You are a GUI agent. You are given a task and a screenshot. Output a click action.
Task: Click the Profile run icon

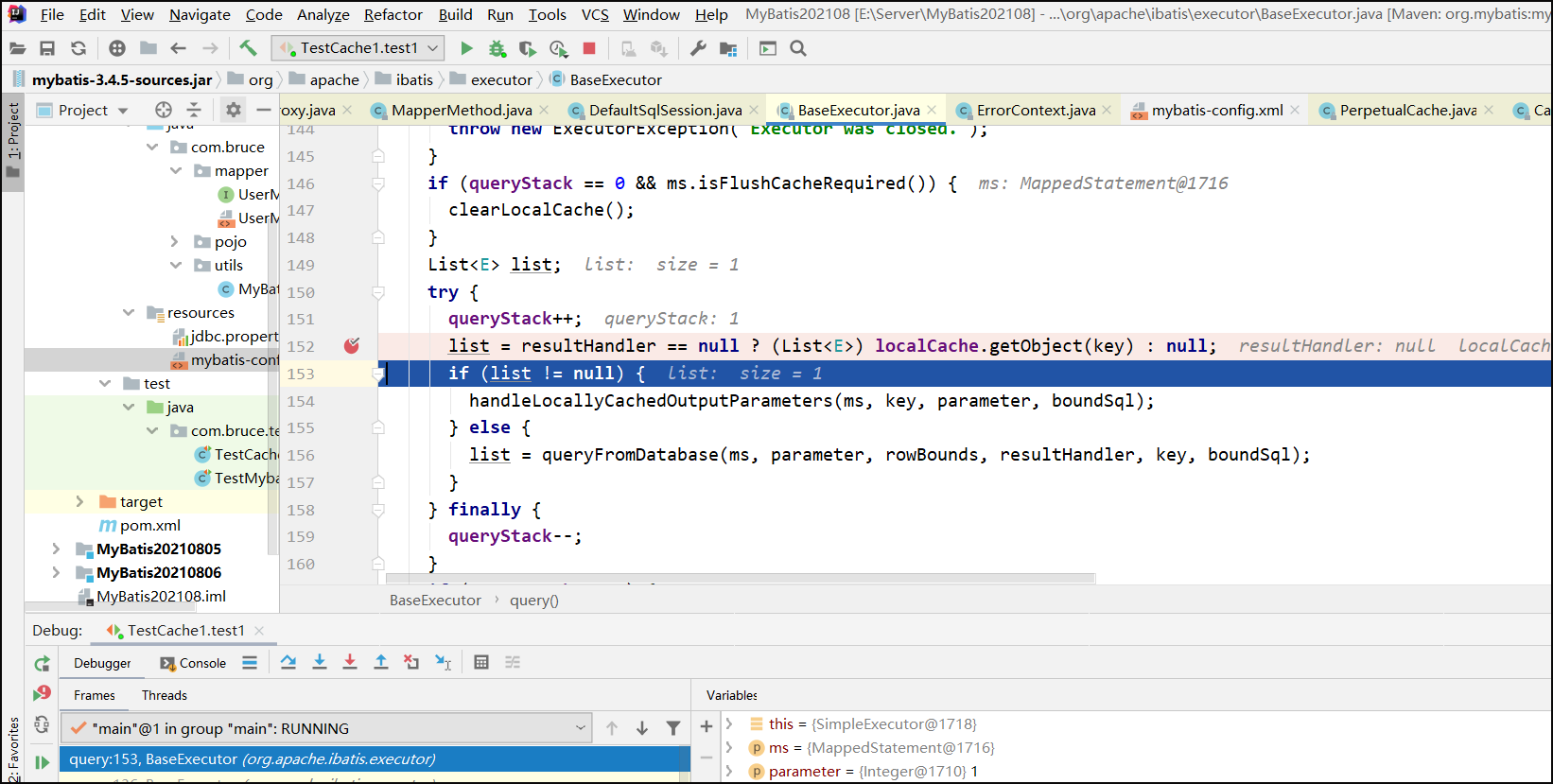(558, 48)
